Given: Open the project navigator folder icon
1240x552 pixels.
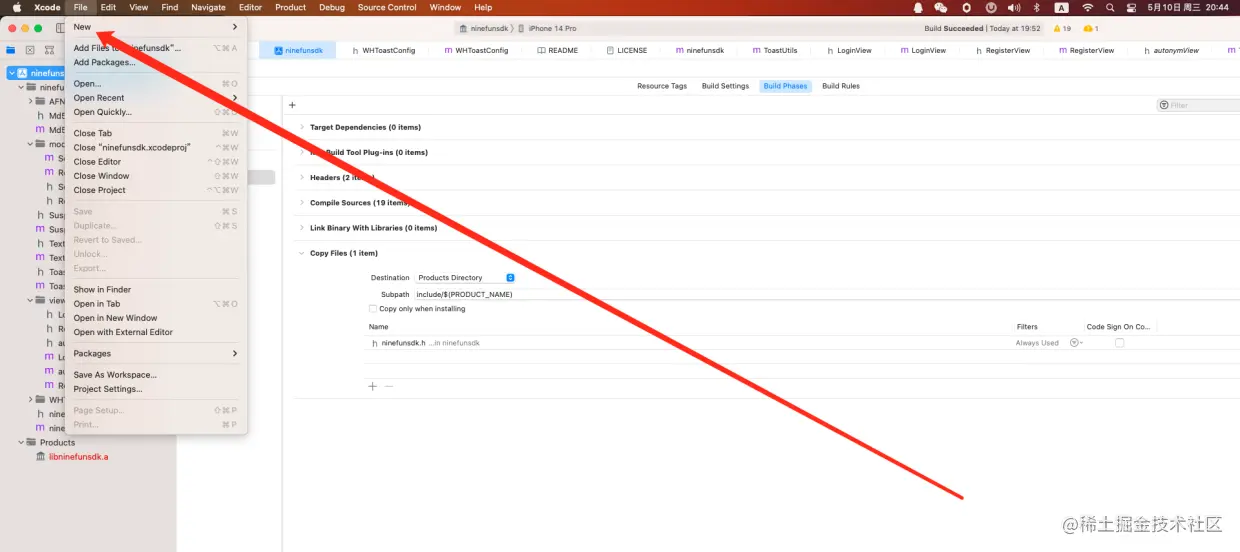Looking at the screenshot, I should (x=11, y=50).
